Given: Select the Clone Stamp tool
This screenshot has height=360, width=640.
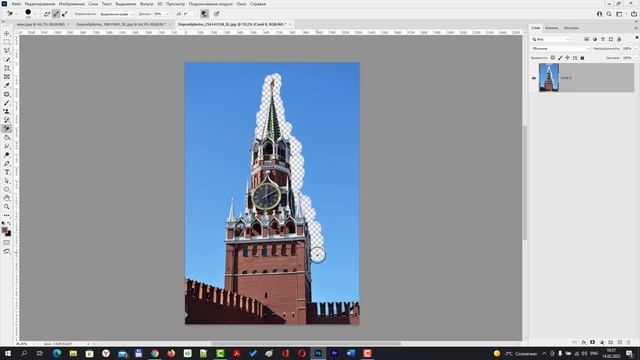Looking at the screenshot, I should (7, 111).
